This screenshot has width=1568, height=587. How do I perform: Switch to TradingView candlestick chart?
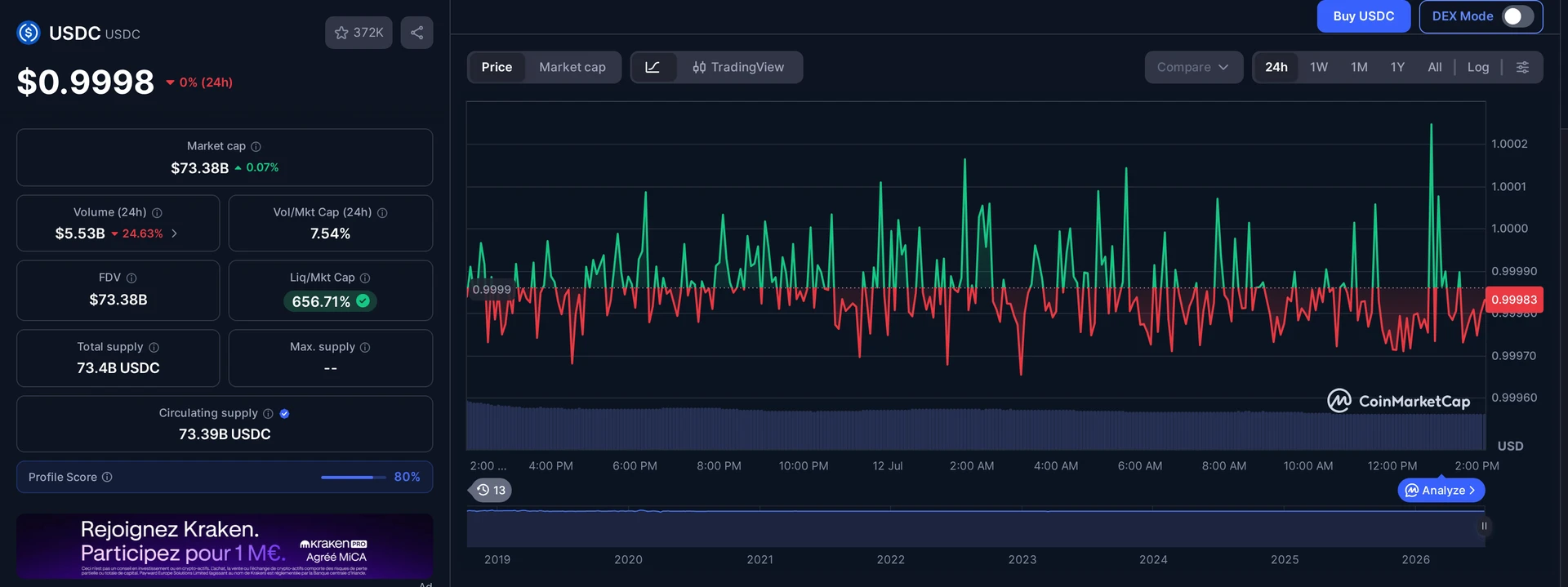pyautogui.click(x=738, y=67)
